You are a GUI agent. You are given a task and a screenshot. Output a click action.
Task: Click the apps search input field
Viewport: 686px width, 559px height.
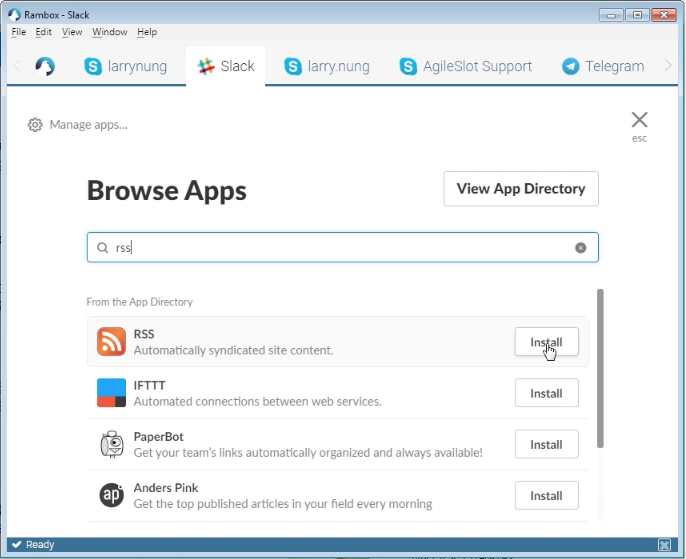coord(343,248)
